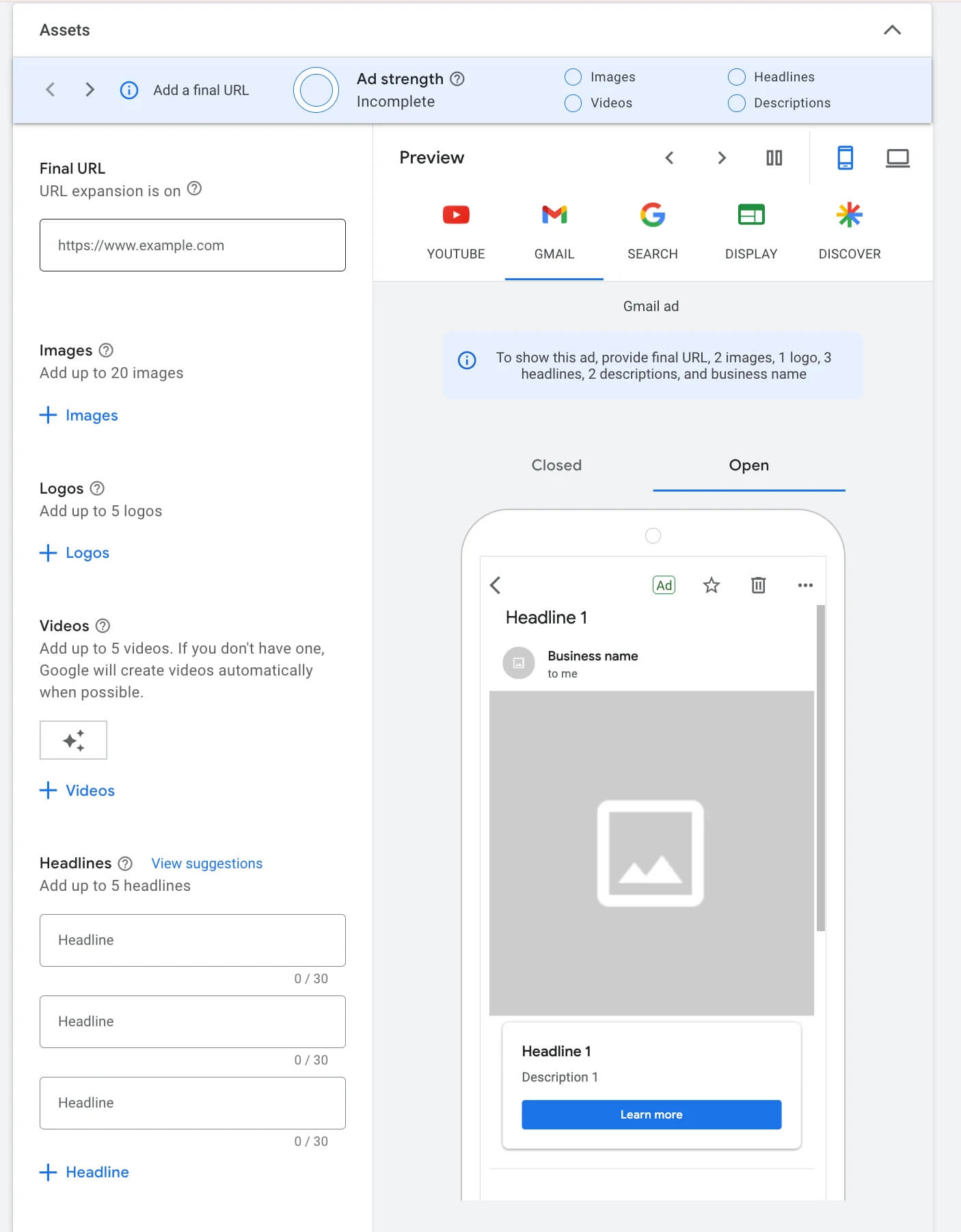Image resolution: width=961 pixels, height=1232 pixels.
Task: Add Logos button
Action: point(75,552)
